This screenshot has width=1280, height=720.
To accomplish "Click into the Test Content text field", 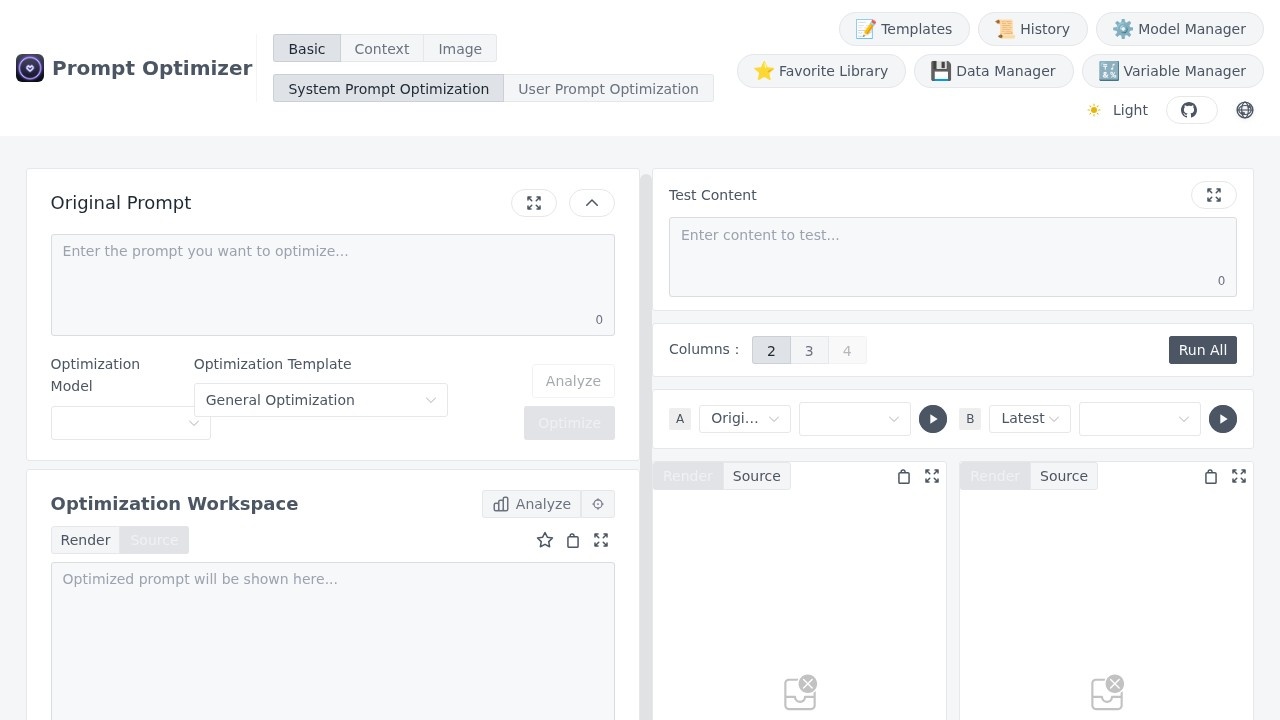I will [x=952, y=256].
